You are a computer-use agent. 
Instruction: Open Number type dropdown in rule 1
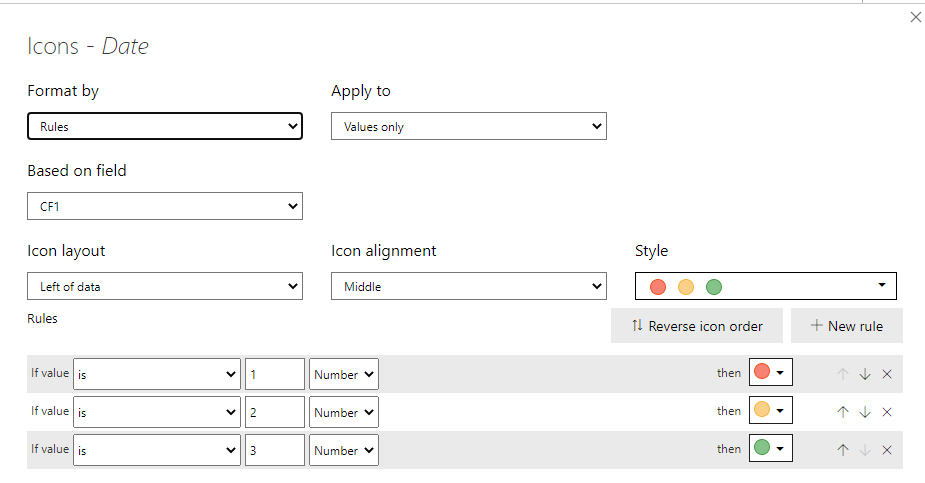coord(344,374)
